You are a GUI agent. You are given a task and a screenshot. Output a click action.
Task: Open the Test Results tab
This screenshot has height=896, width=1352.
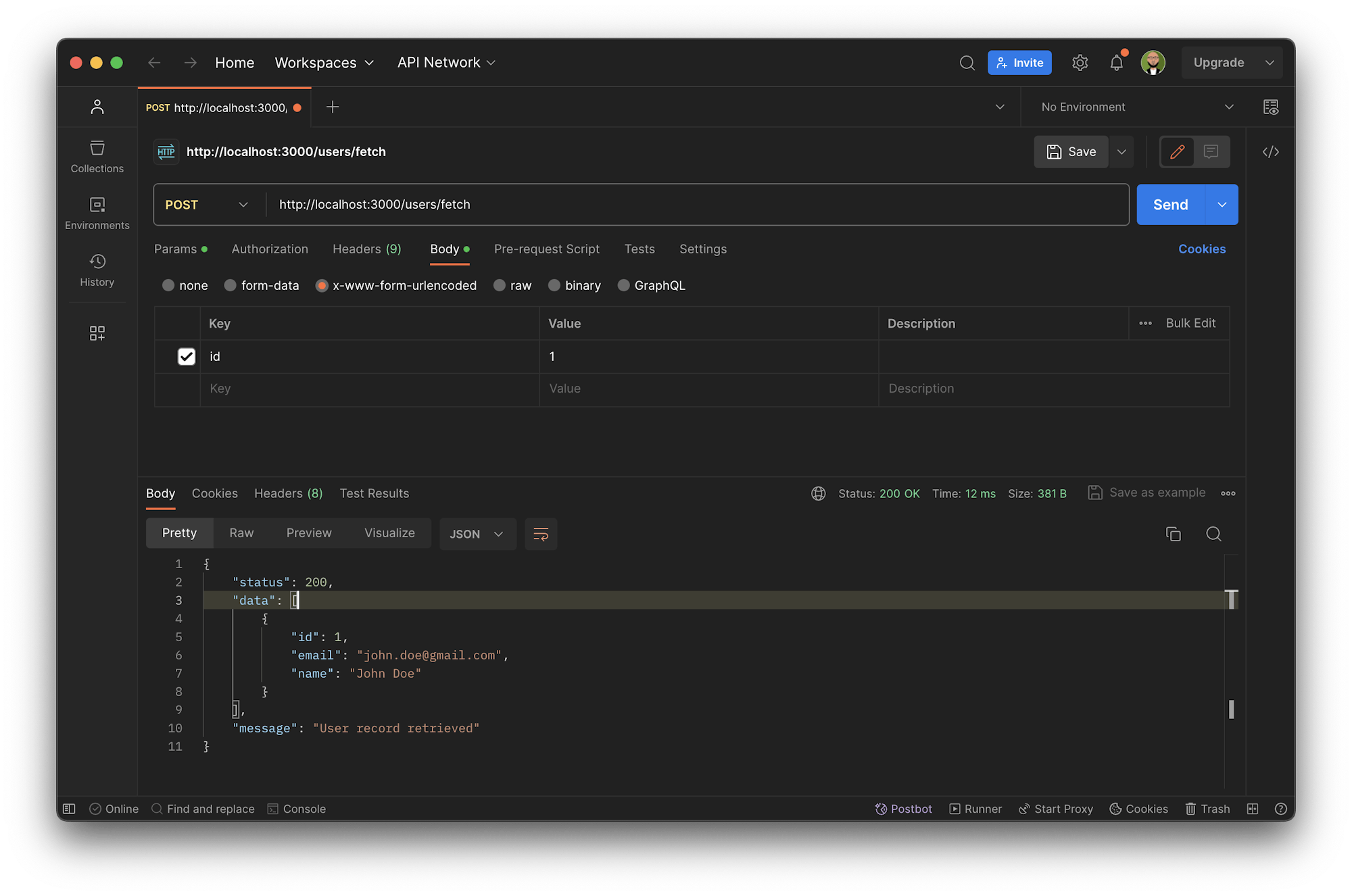(375, 493)
